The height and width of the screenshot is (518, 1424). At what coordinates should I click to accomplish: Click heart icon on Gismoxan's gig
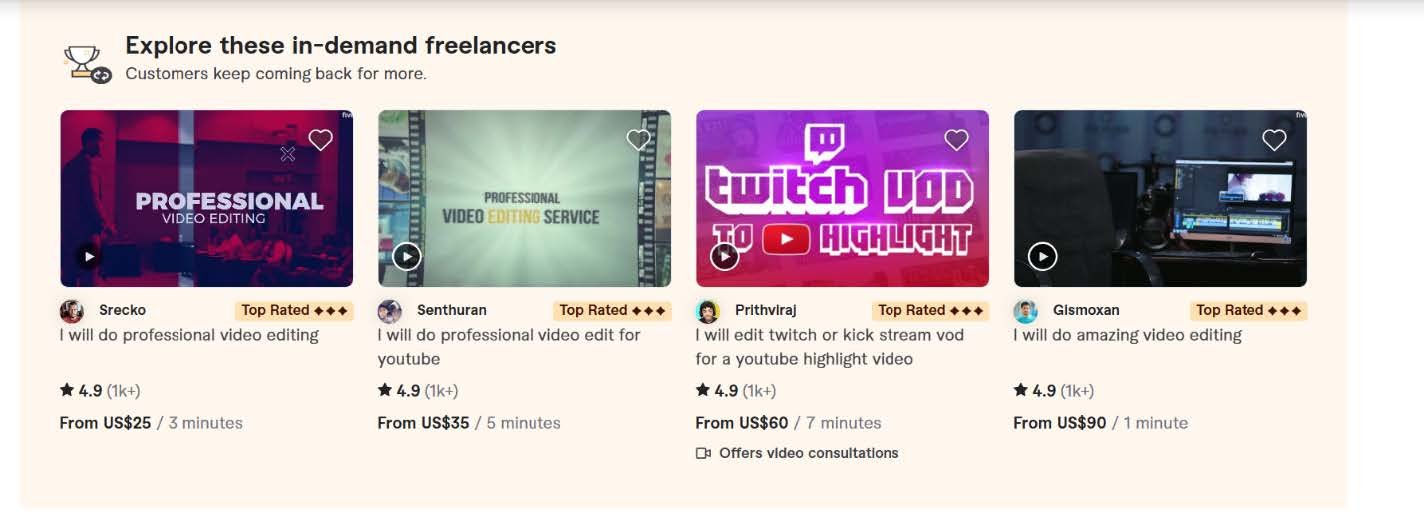click(x=1274, y=140)
